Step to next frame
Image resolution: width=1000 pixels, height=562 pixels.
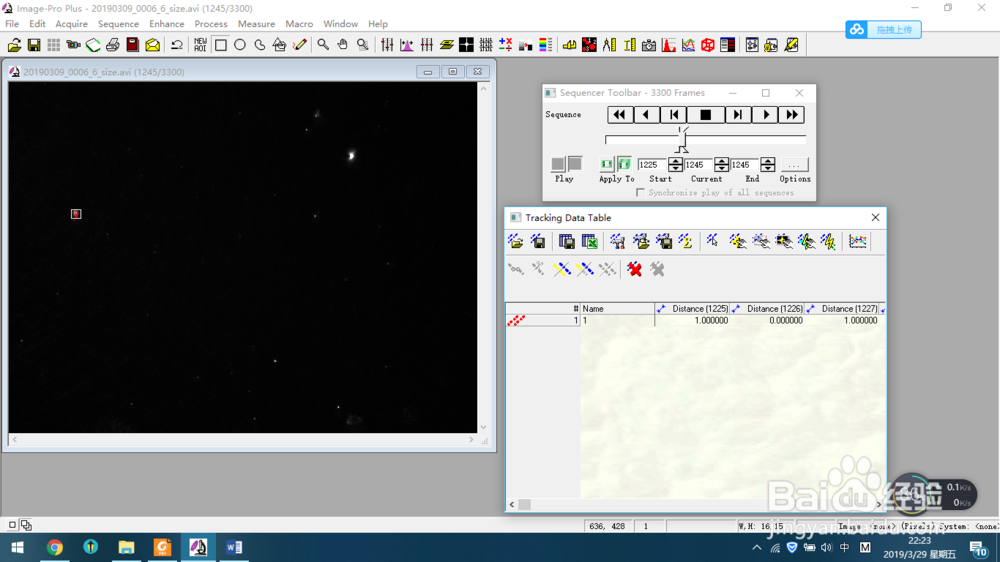[737, 115]
